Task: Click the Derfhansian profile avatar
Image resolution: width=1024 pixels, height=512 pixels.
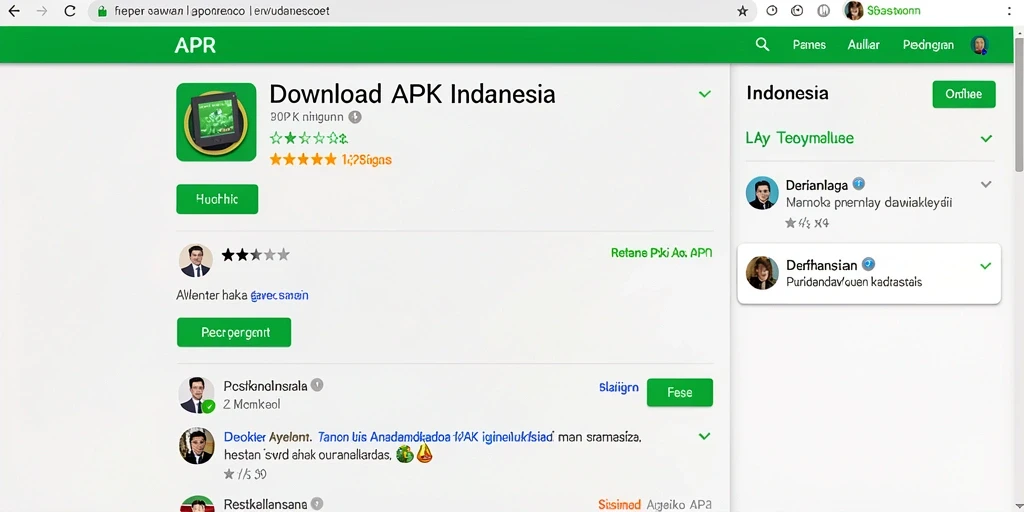Action: click(x=762, y=272)
